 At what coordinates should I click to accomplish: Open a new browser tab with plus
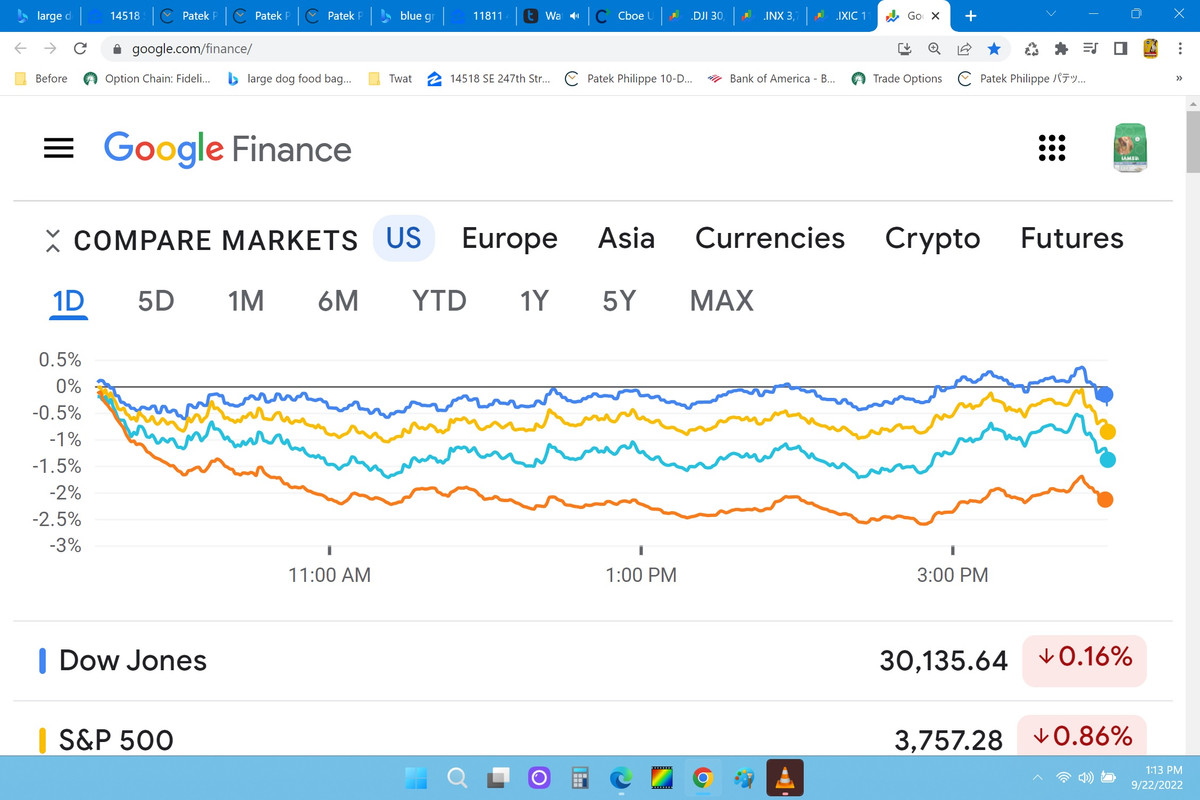970,16
